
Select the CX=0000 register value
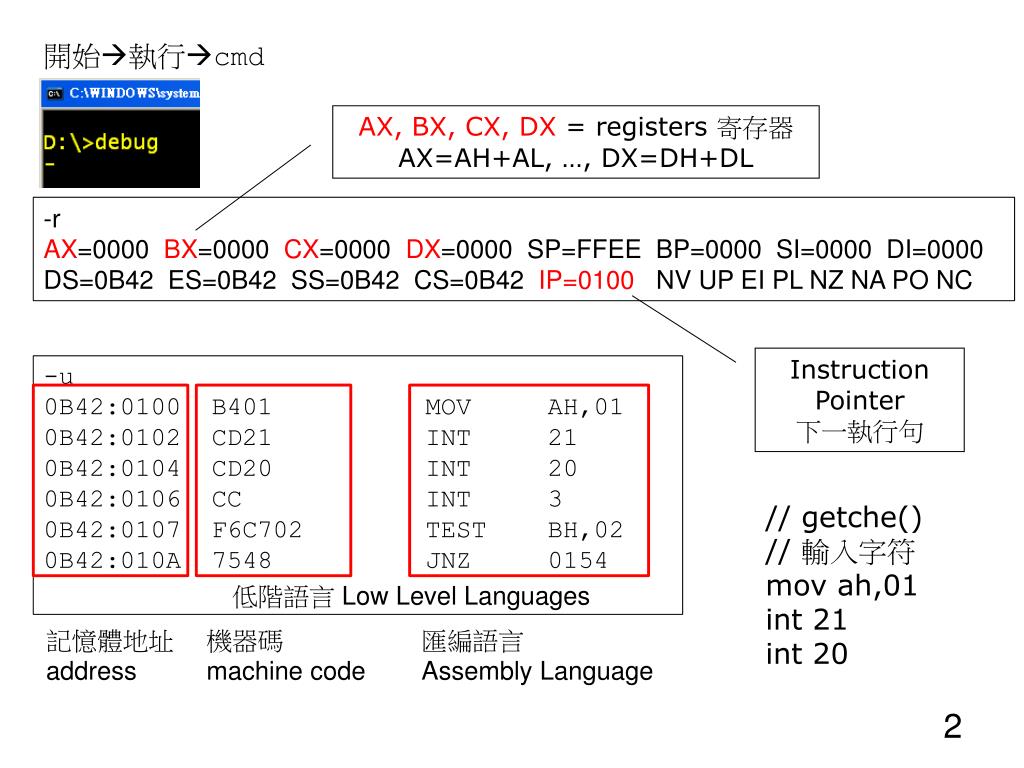click(x=337, y=249)
